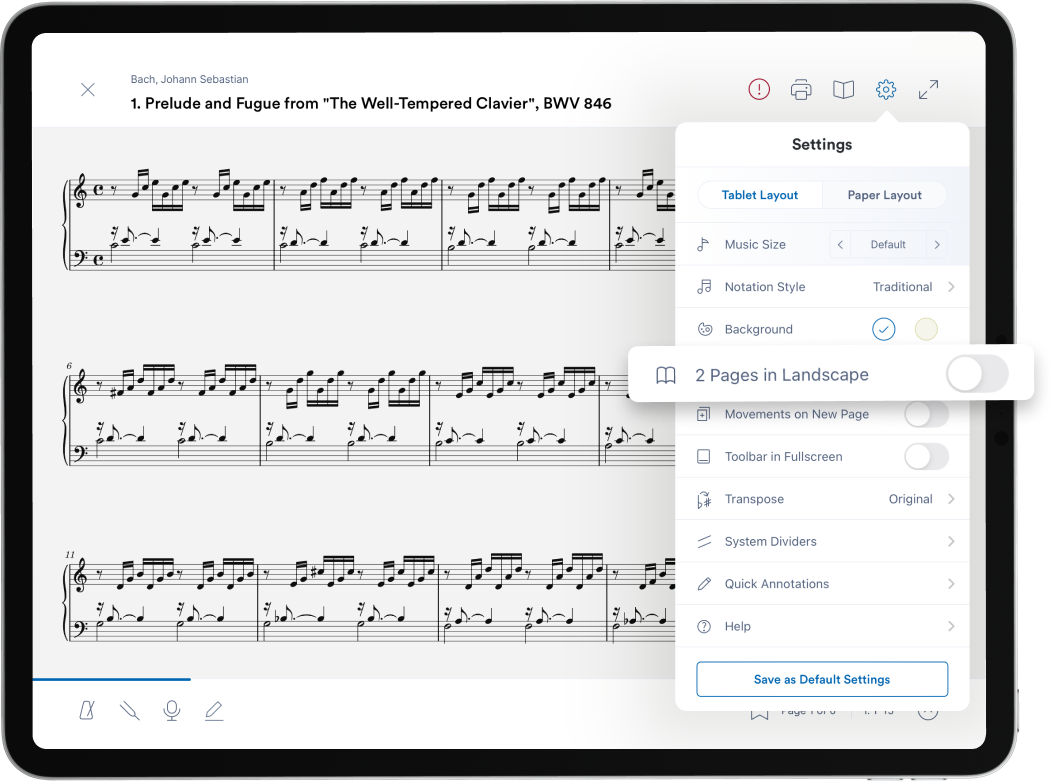The height and width of the screenshot is (782, 1055).
Task: Select the white background swatch with checkmark
Action: (883, 329)
